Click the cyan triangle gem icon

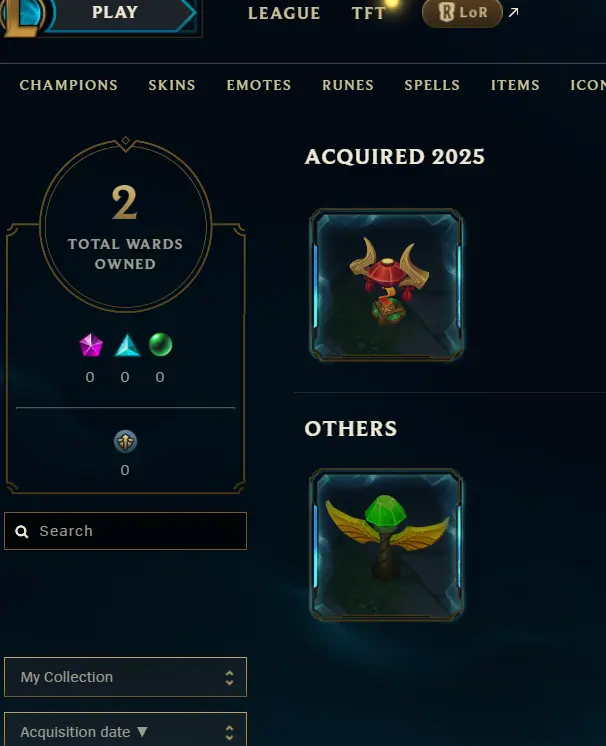tap(127, 345)
